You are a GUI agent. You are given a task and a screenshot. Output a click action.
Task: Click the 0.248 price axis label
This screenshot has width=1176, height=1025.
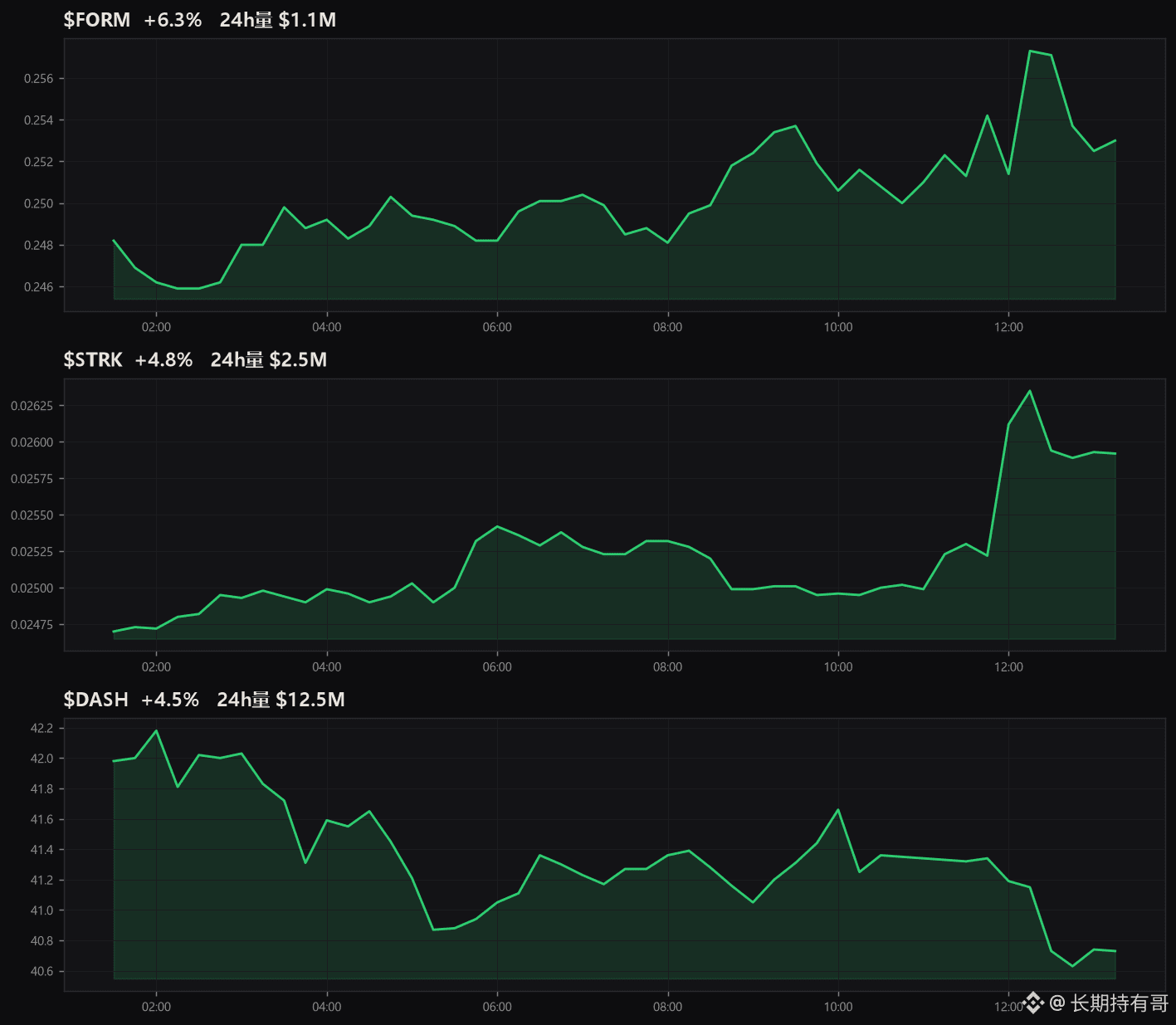coord(38,246)
